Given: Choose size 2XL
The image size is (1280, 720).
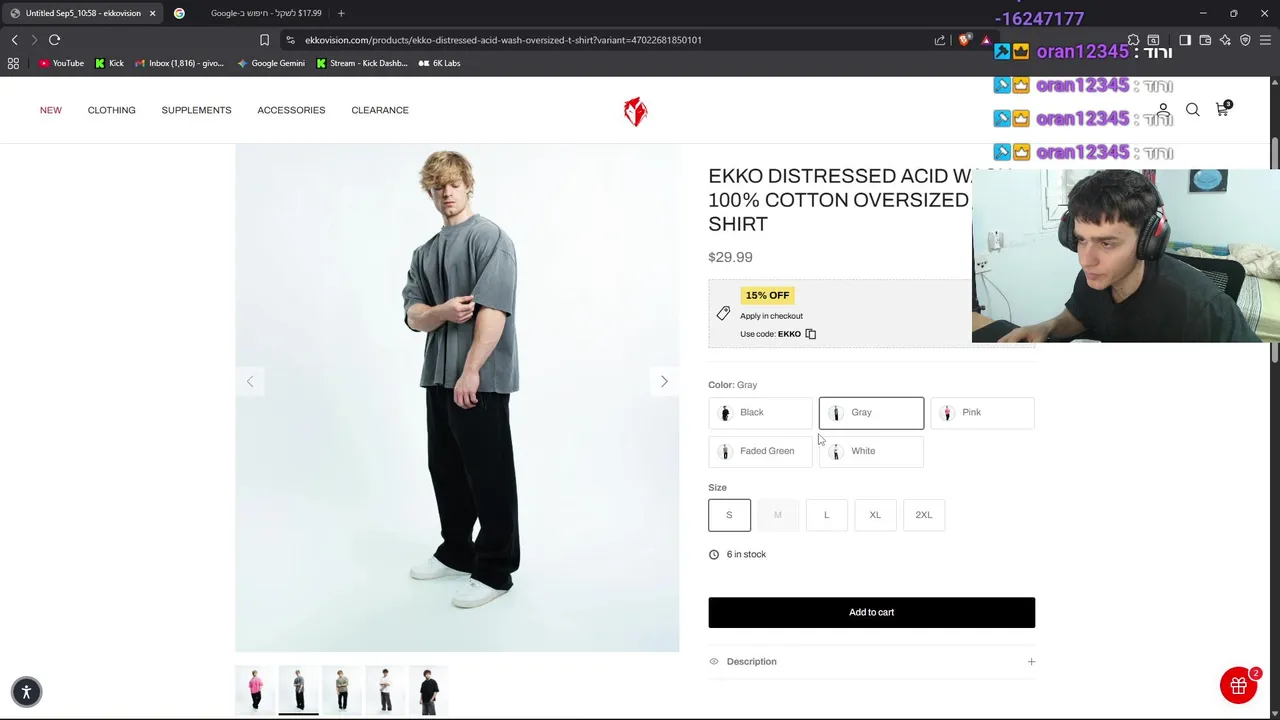Looking at the screenshot, I should pos(923,515).
